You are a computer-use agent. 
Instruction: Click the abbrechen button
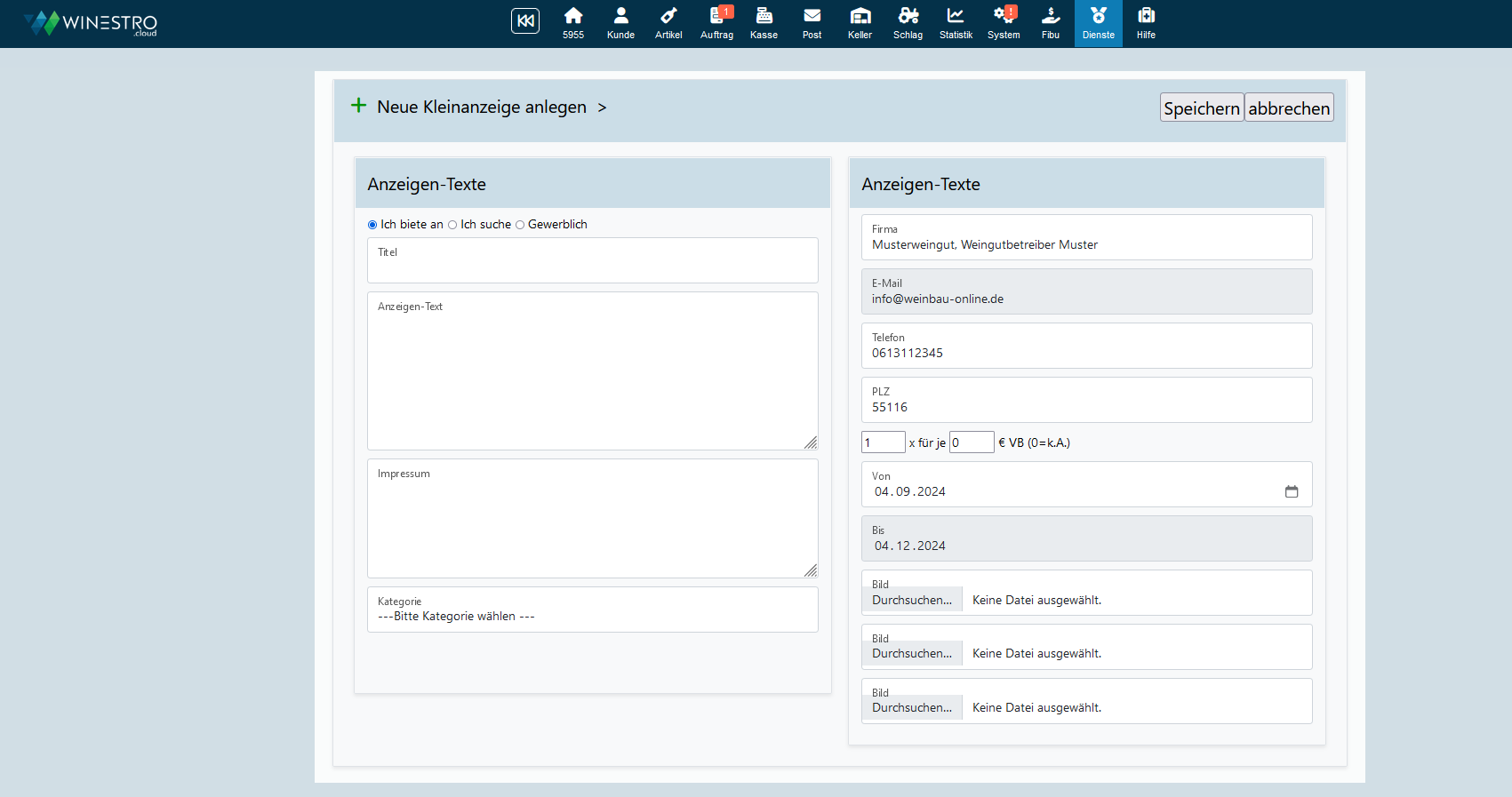(1289, 108)
